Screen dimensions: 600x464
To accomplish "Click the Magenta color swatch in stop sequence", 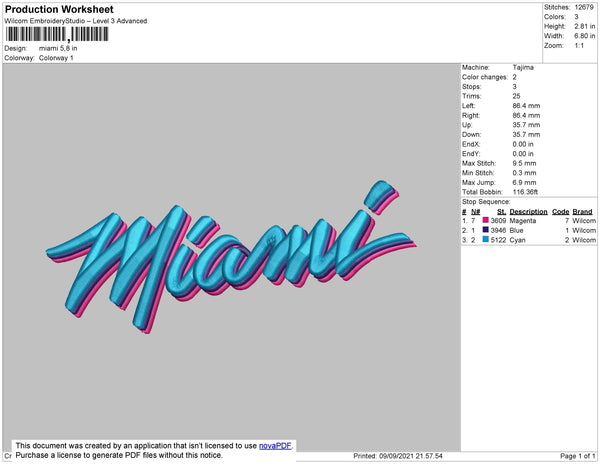I will pyautogui.click(x=486, y=220).
